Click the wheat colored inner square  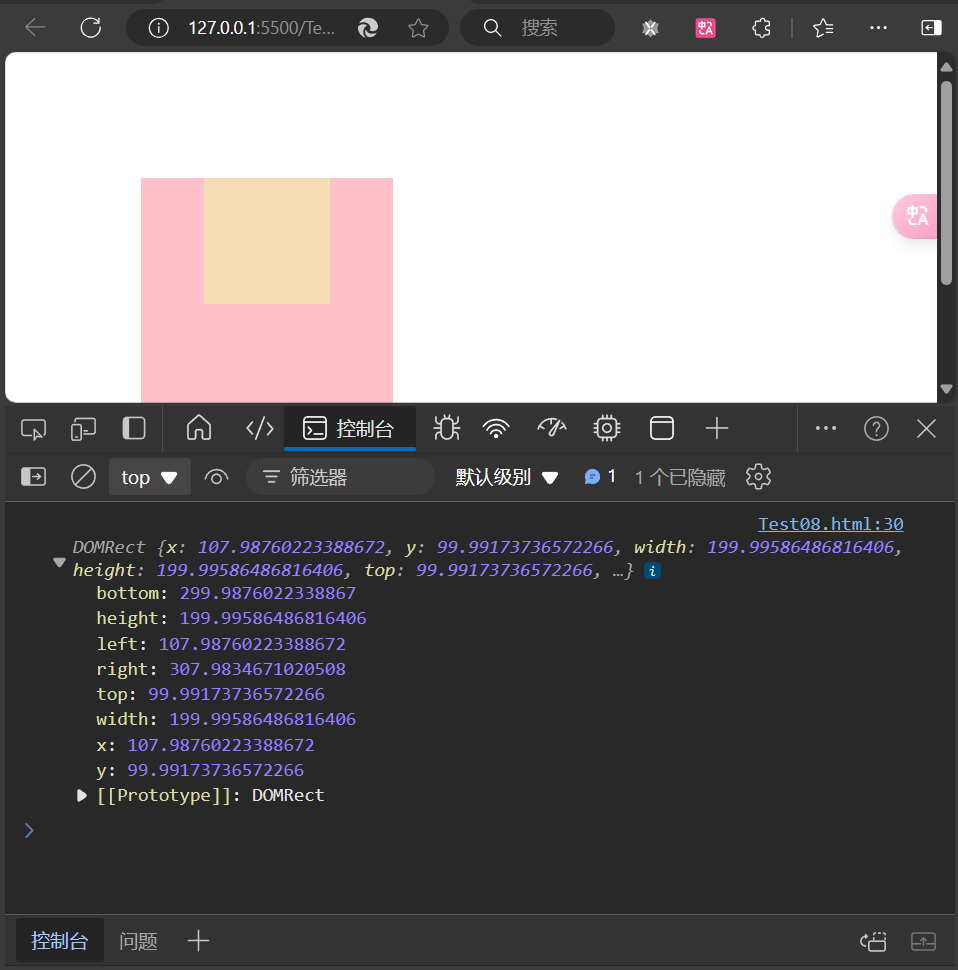pos(267,241)
